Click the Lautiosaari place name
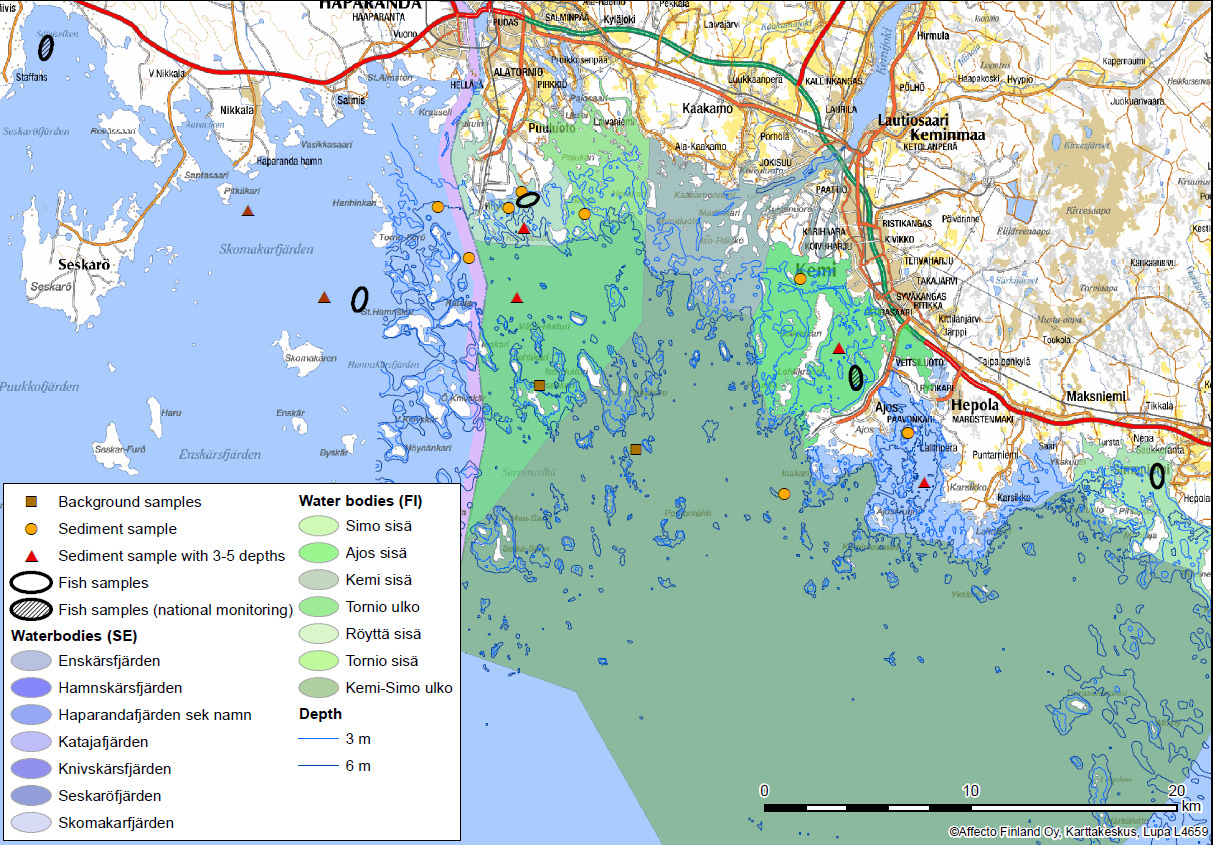 [x=911, y=119]
